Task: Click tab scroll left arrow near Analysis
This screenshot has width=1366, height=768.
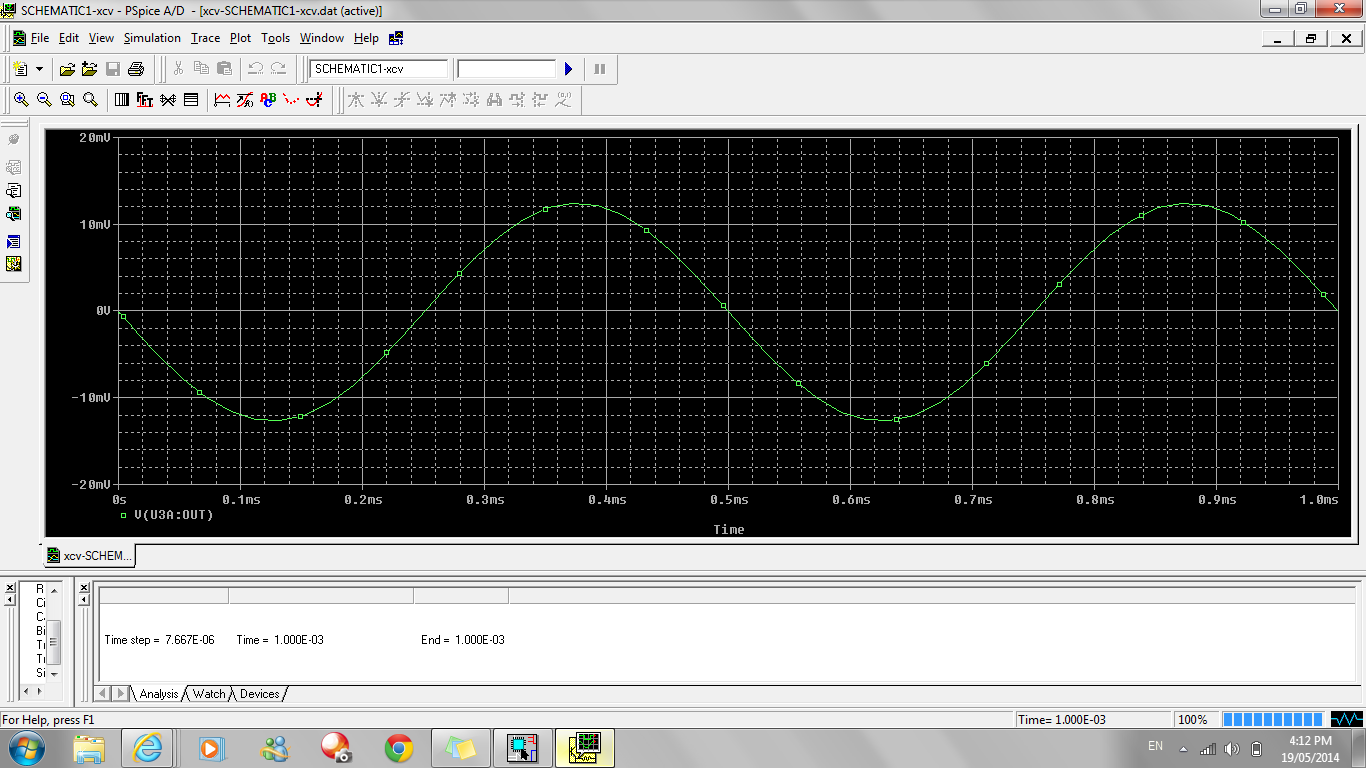Action: 104,693
